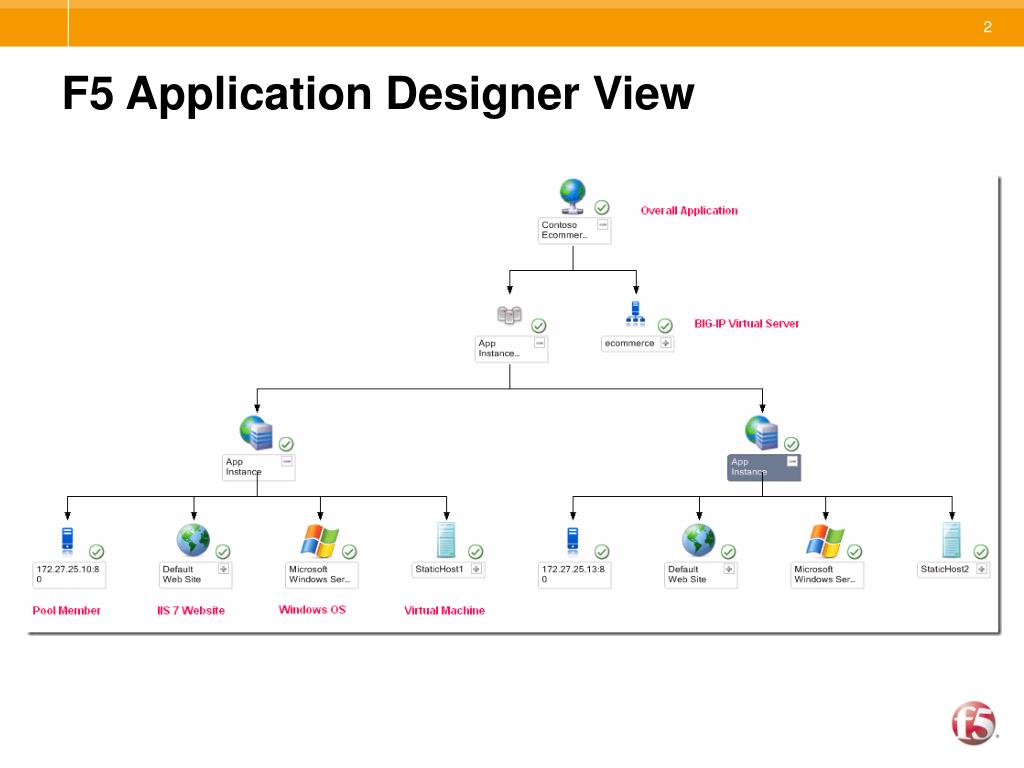Click the health check of the highlighted App Instance
1024x768 pixels.
(x=792, y=444)
